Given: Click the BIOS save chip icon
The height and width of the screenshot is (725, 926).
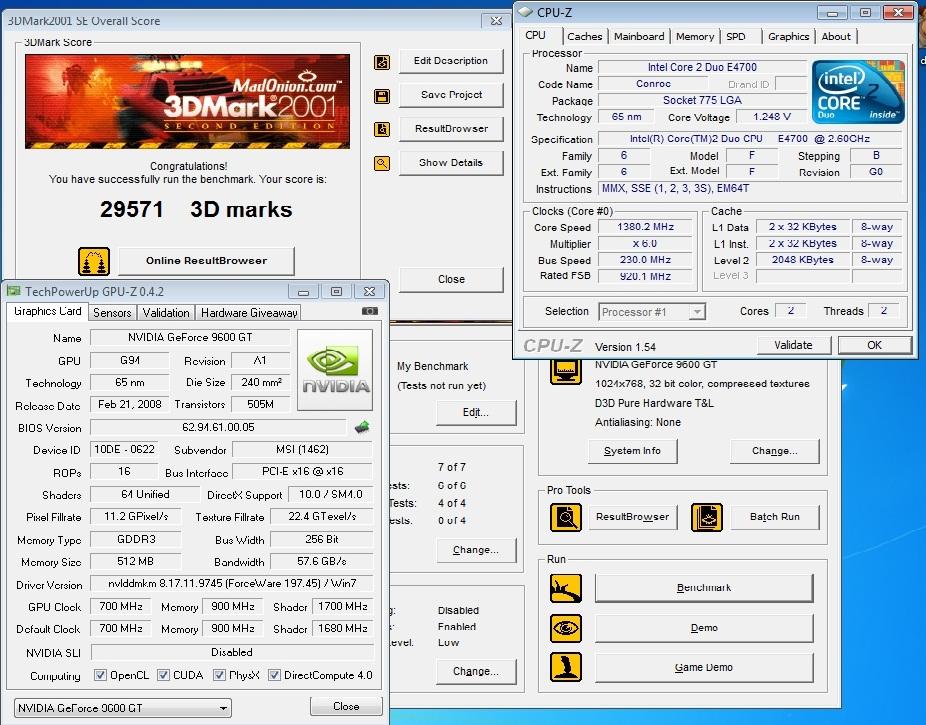Looking at the screenshot, I should point(362,427).
